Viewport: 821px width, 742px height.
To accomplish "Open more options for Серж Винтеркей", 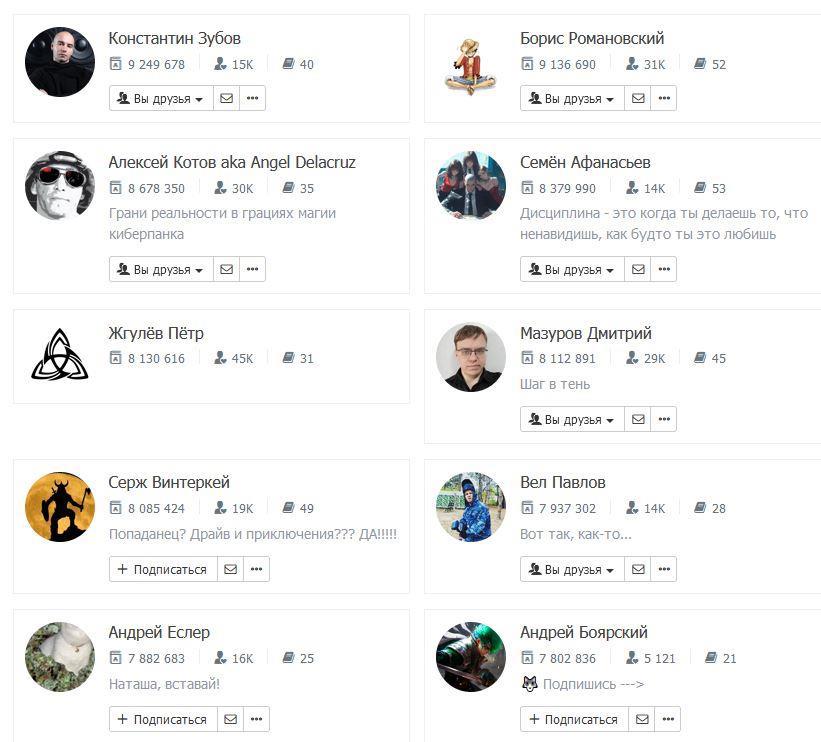I will pos(257,569).
